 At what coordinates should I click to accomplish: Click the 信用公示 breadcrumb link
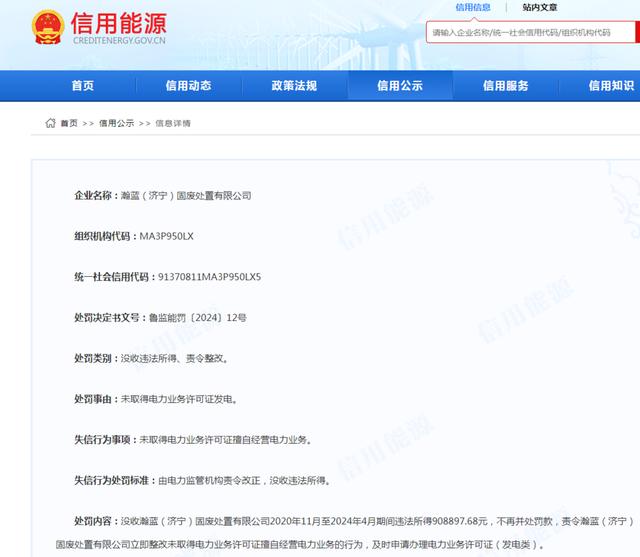(116, 123)
